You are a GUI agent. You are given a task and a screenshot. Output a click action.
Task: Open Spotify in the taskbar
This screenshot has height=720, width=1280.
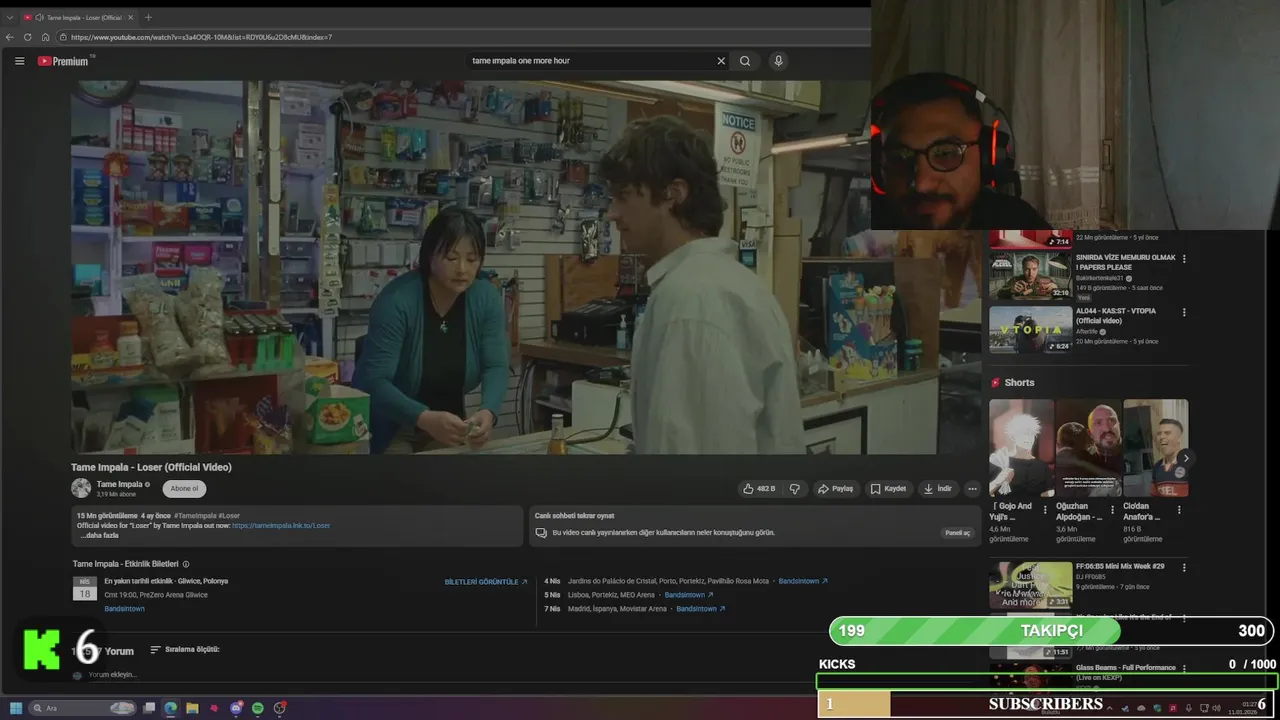(258, 708)
